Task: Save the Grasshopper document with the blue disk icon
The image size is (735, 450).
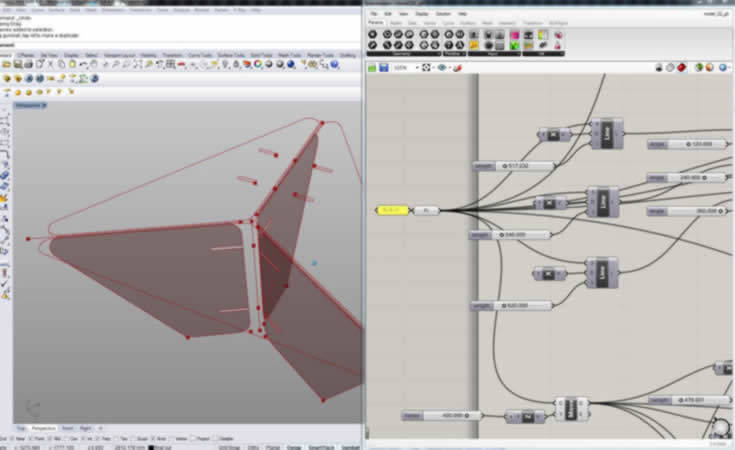Action: pyautogui.click(x=382, y=68)
